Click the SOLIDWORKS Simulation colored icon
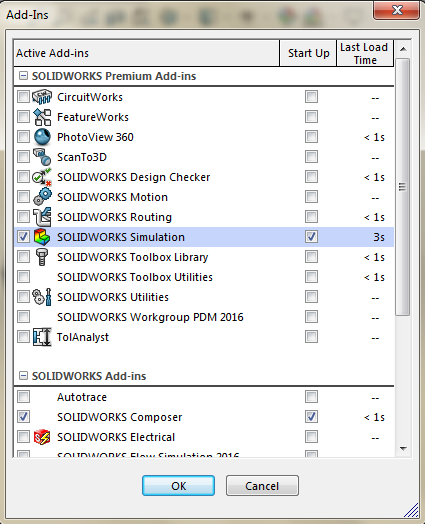Viewport: 425px width, 524px height. (42, 237)
